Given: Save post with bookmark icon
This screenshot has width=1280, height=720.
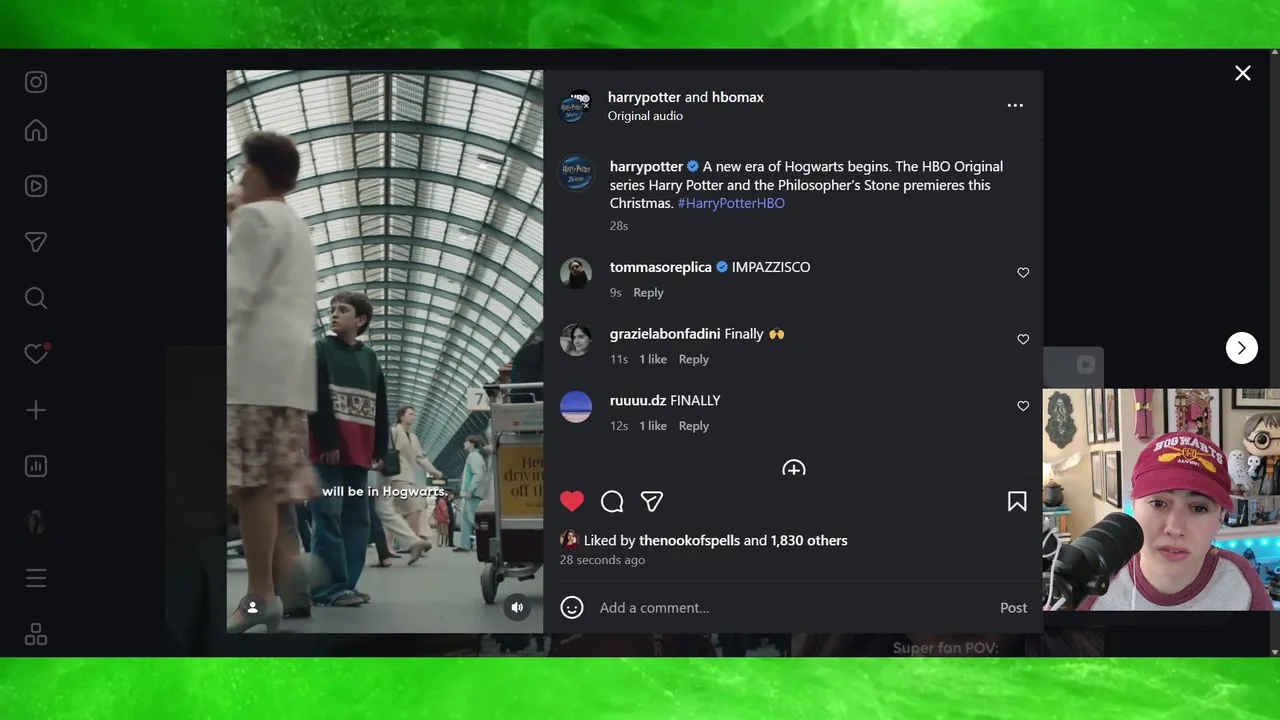Looking at the screenshot, I should pos(1017,501).
